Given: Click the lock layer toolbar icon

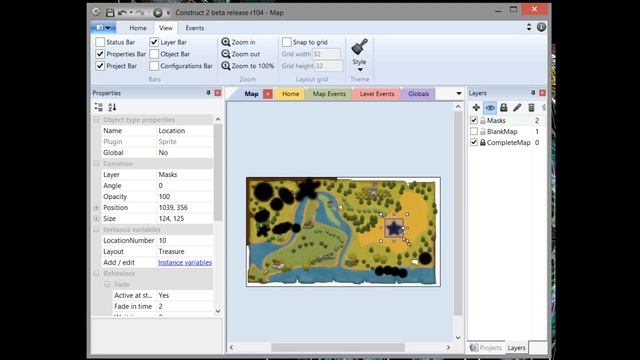Looking at the screenshot, I should tap(504, 107).
